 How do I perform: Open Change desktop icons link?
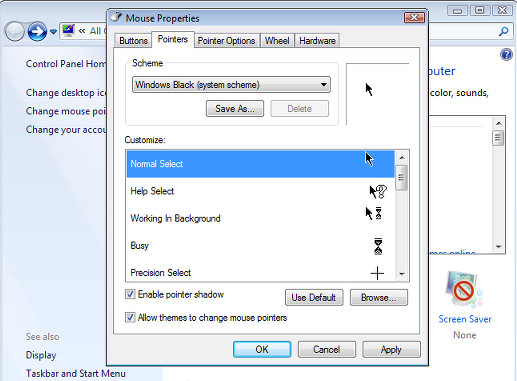pos(66,93)
